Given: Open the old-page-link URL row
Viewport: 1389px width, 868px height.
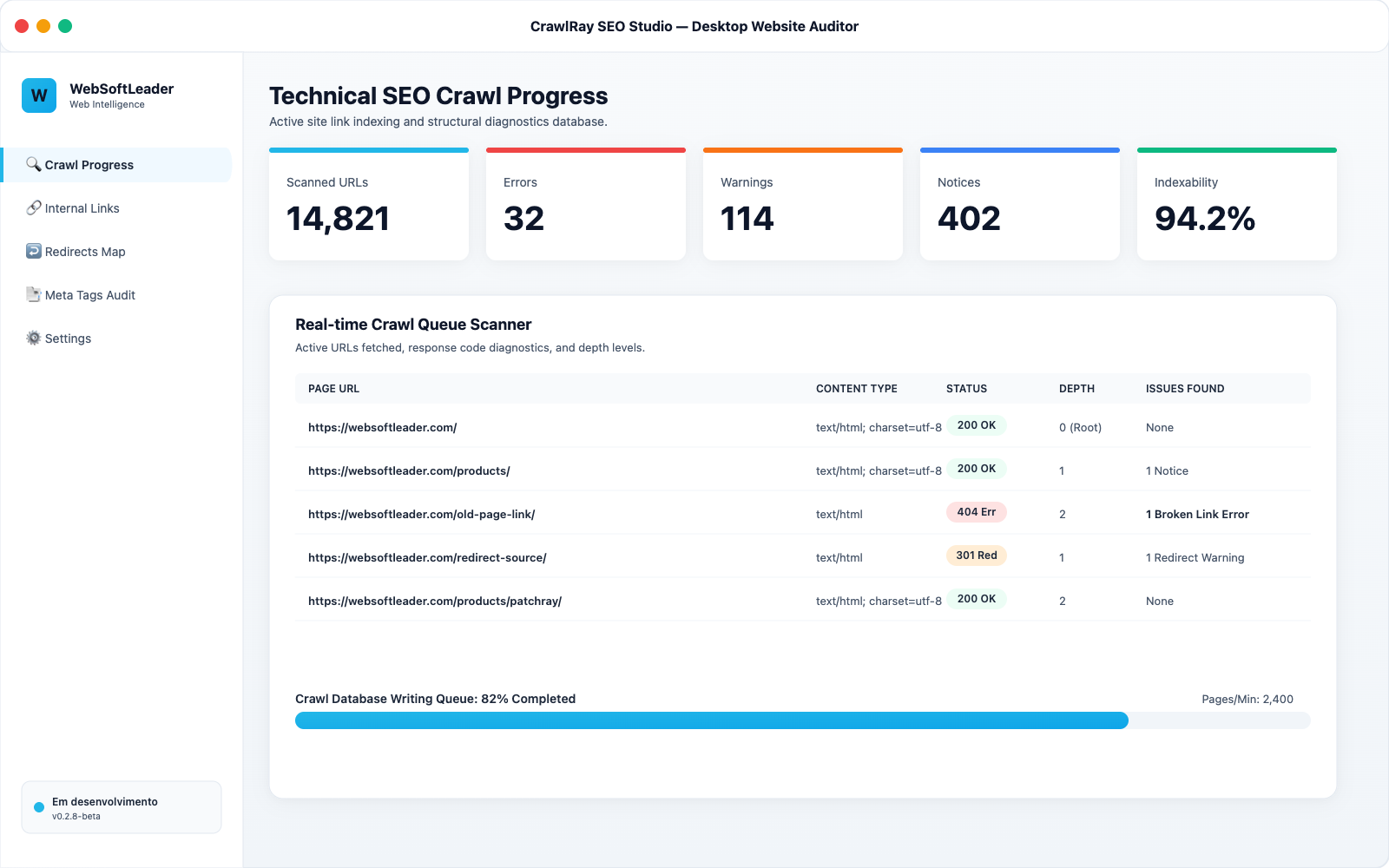Looking at the screenshot, I should tap(803, 513).
